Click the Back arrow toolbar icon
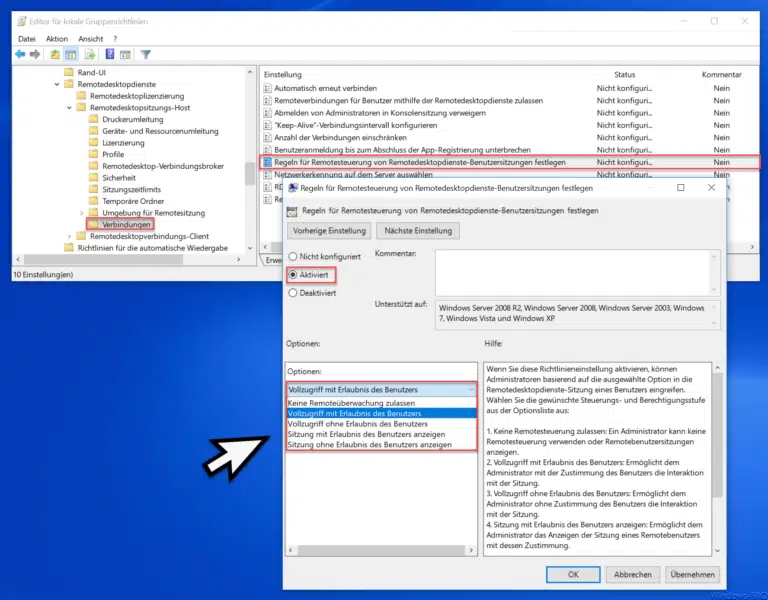Viewport: 768px width, 600px height. pos(20,54)
